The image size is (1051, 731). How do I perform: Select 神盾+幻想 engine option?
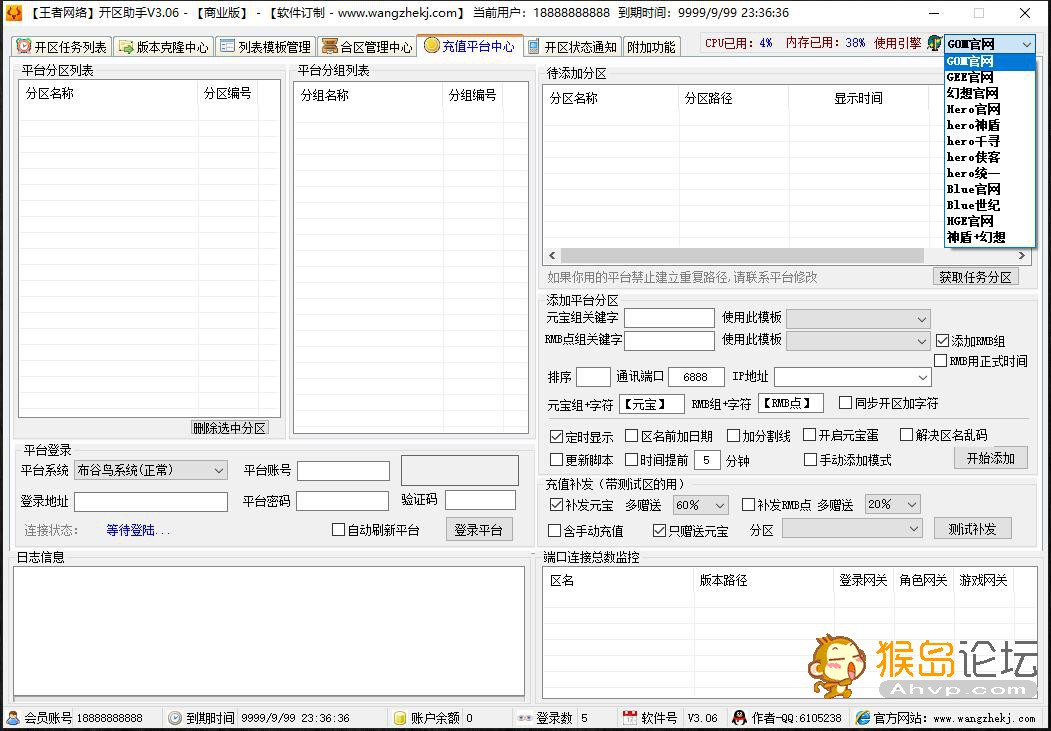pos(989,237)
